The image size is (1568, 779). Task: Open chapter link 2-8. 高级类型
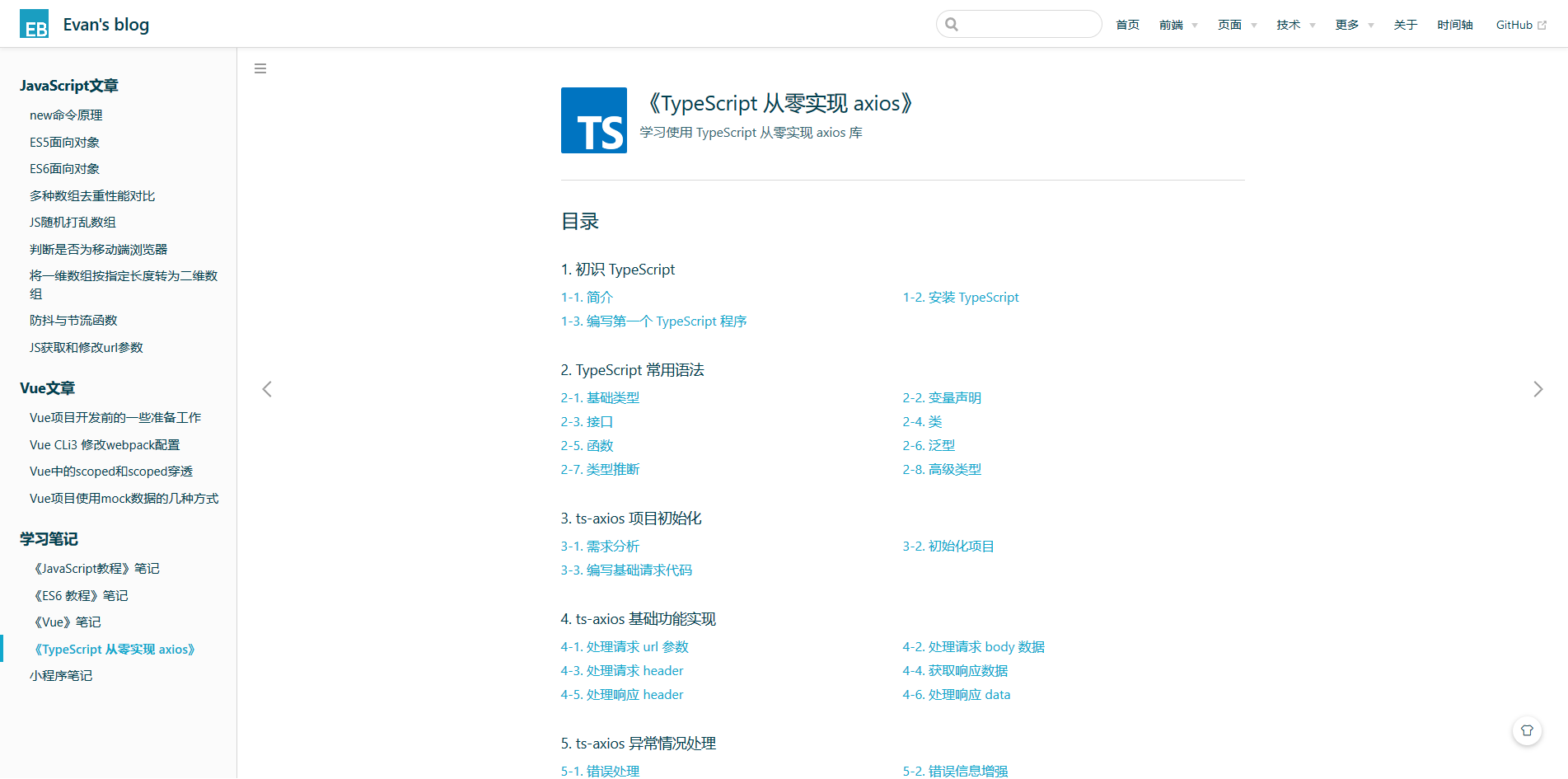pos(942,470)
